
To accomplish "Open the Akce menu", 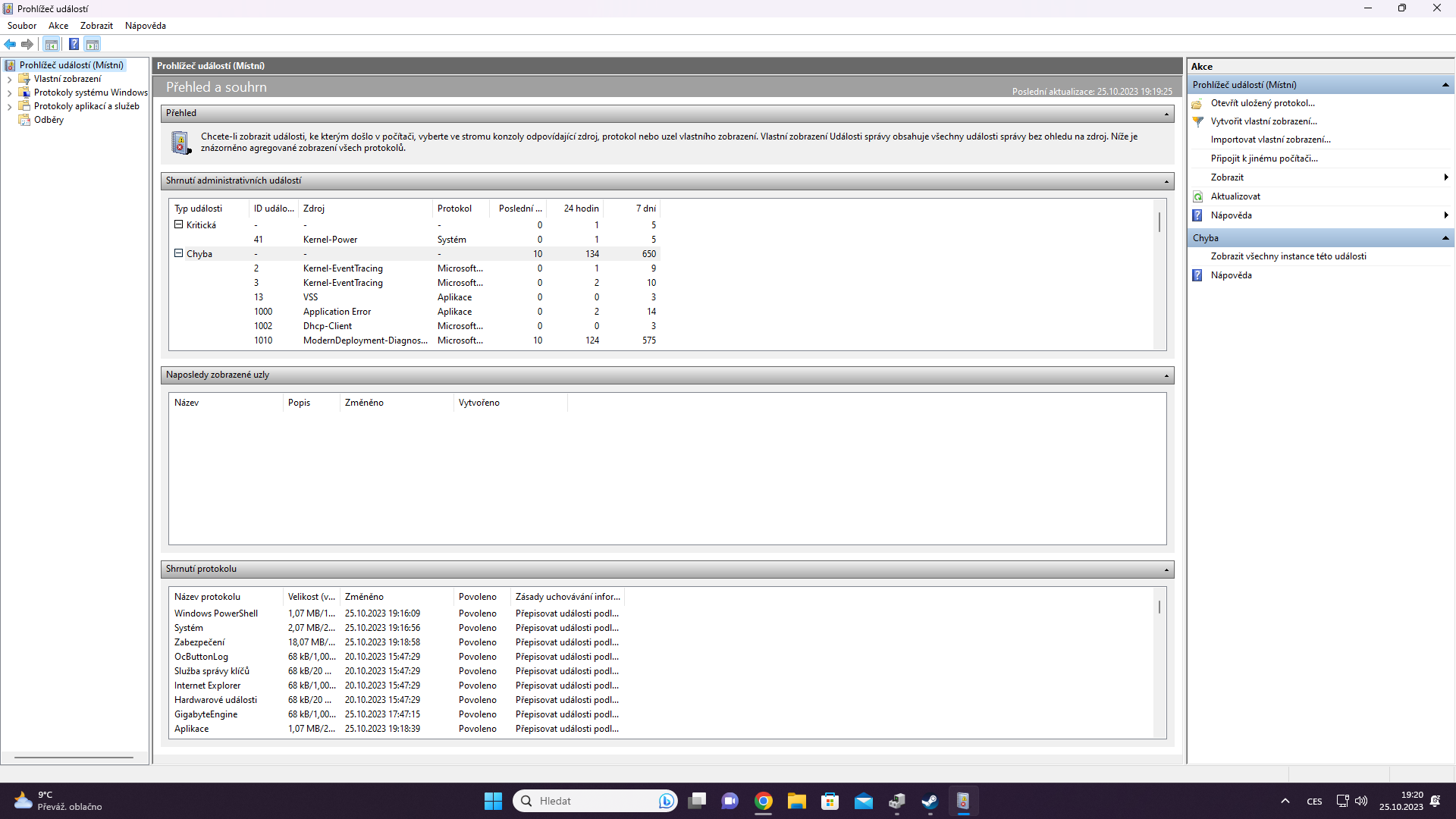I will pyautogui.click(x=58, y=26).
